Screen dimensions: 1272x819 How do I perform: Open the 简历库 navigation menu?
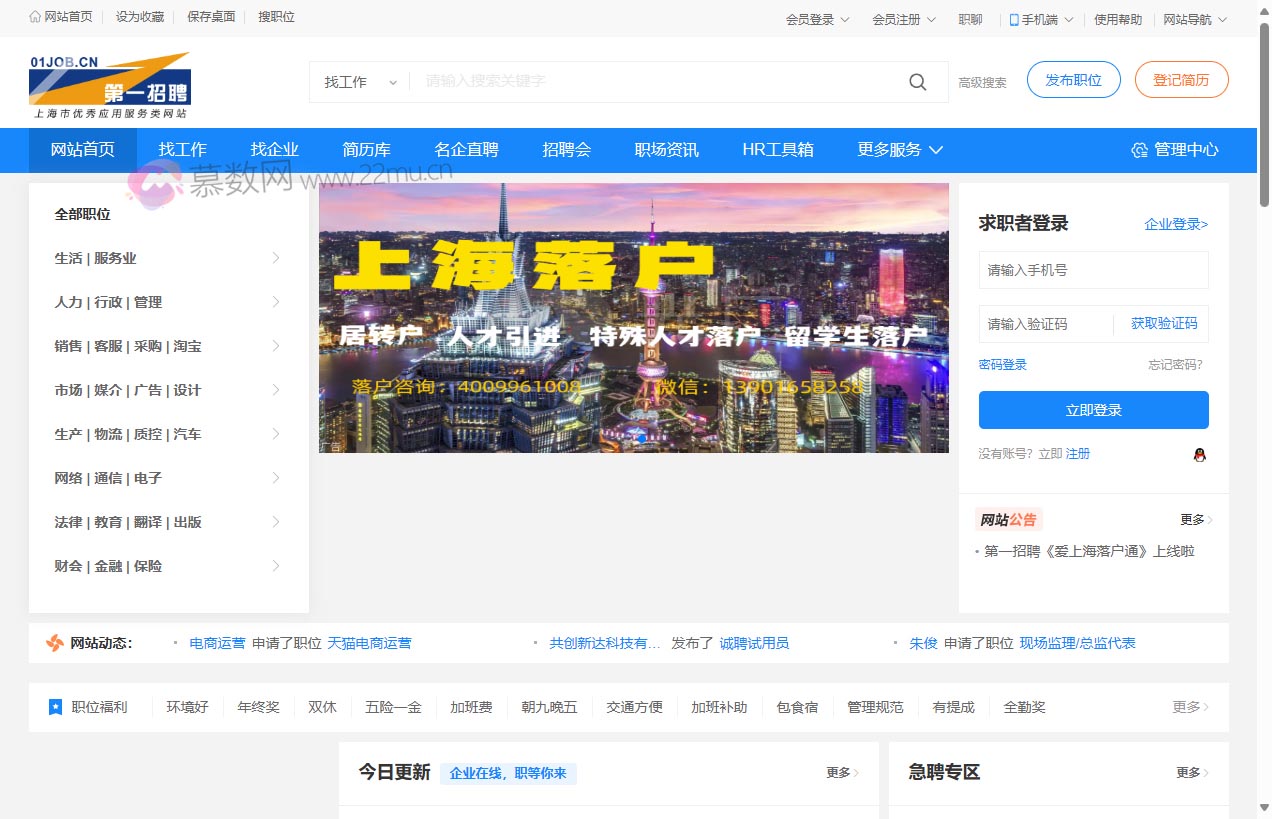[366, 150]
